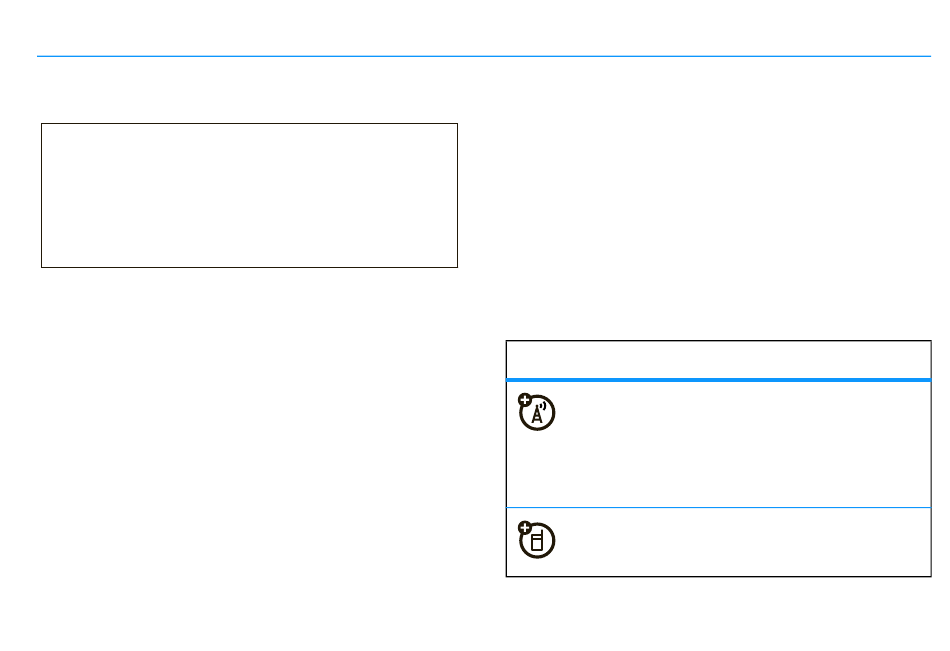Select the table row with tower icon
Screen dimensions: 950x651
click(x=719, y=444)
